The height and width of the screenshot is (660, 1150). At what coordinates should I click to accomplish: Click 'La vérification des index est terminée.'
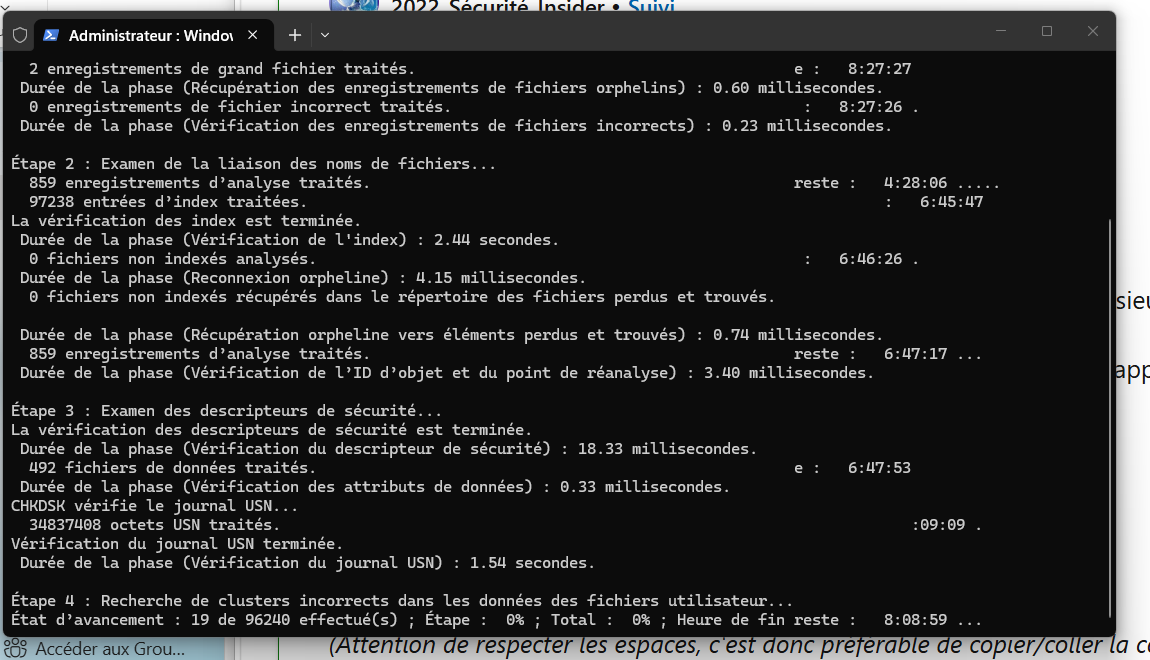point(186,221)
